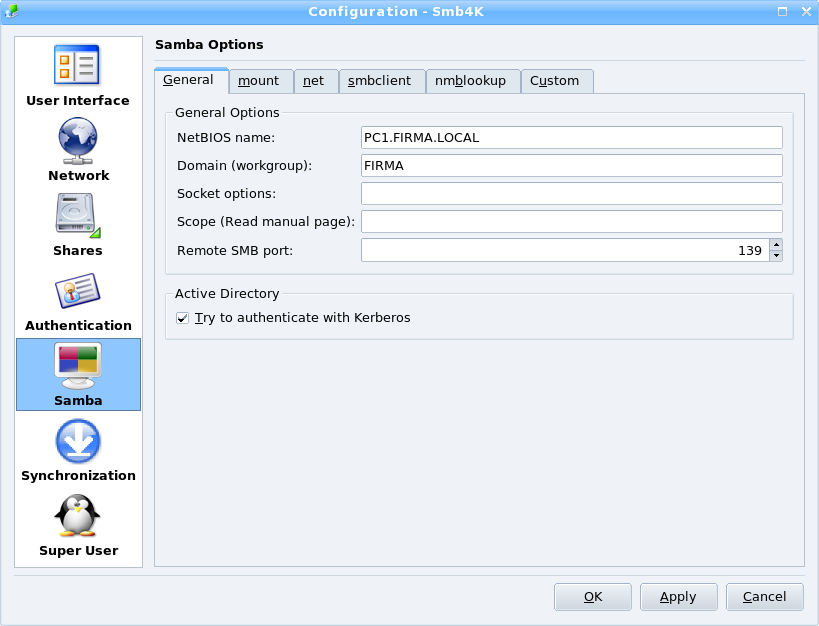The height and width of the screenshot is (626, 819).
Task: Click the Scope input field
Action: click(572, 222)
